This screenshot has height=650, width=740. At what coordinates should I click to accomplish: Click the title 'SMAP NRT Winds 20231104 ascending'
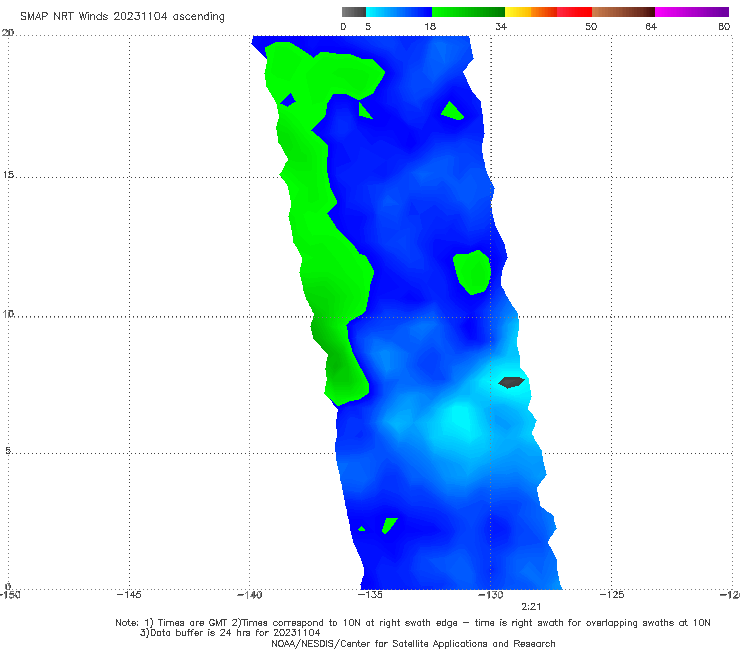[x=122, y=16]
